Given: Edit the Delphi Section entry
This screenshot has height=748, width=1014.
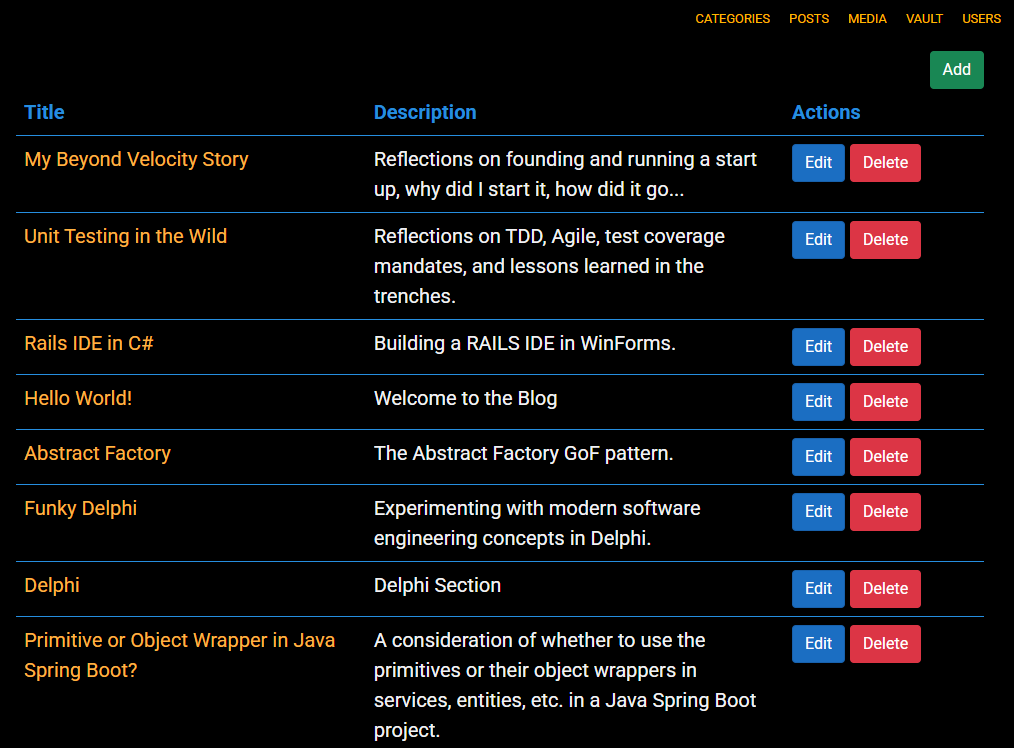Looking at the screenshot, I should click(818, 588).
